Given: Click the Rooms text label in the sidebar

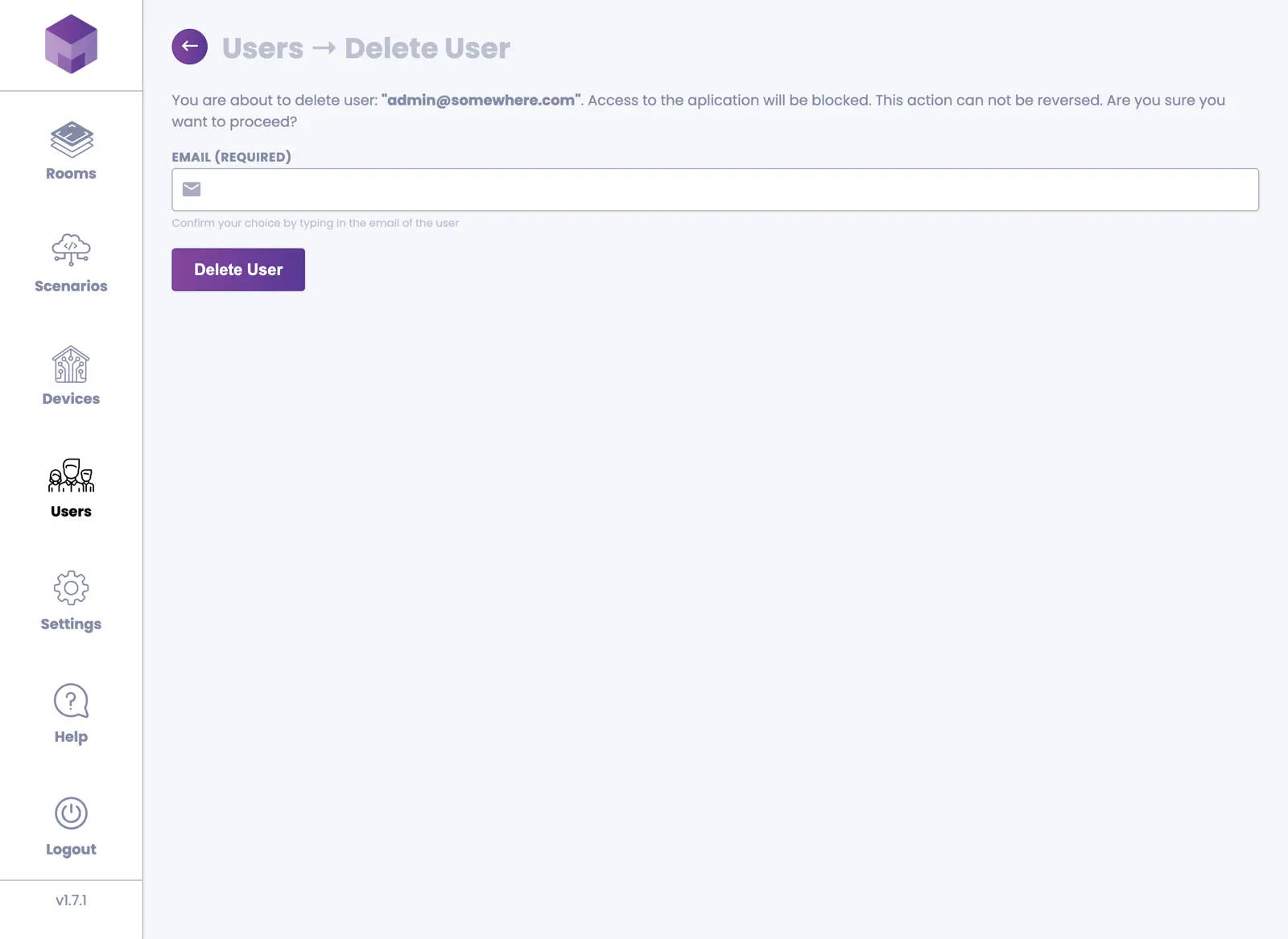Looking at the screenshot, I should [71, 174].
